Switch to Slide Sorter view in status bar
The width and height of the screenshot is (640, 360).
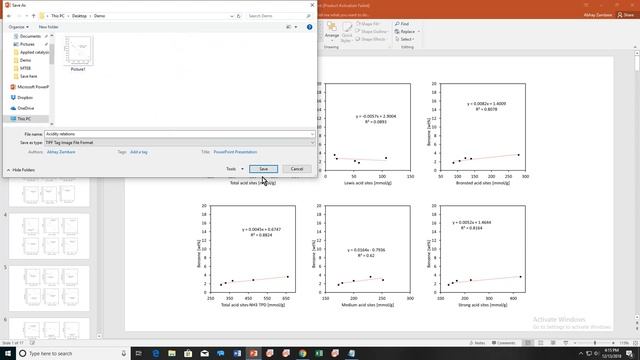tap(540, 343)
